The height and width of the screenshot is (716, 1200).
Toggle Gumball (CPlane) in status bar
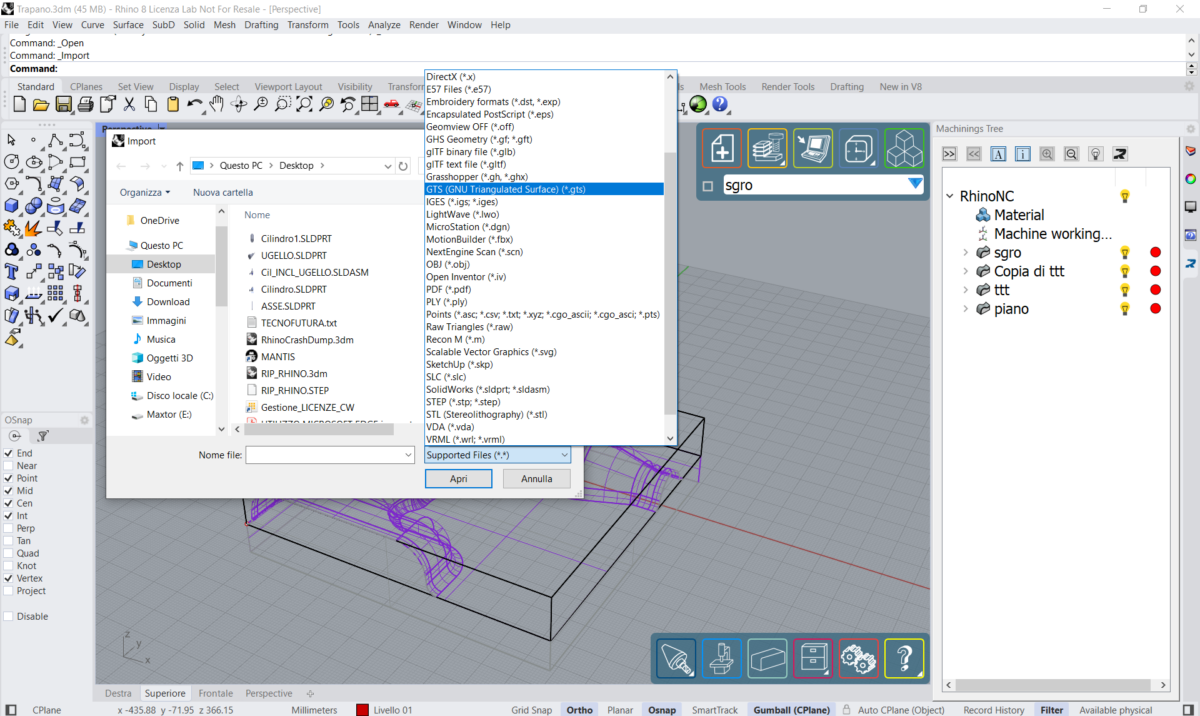[x=789, y=710]
